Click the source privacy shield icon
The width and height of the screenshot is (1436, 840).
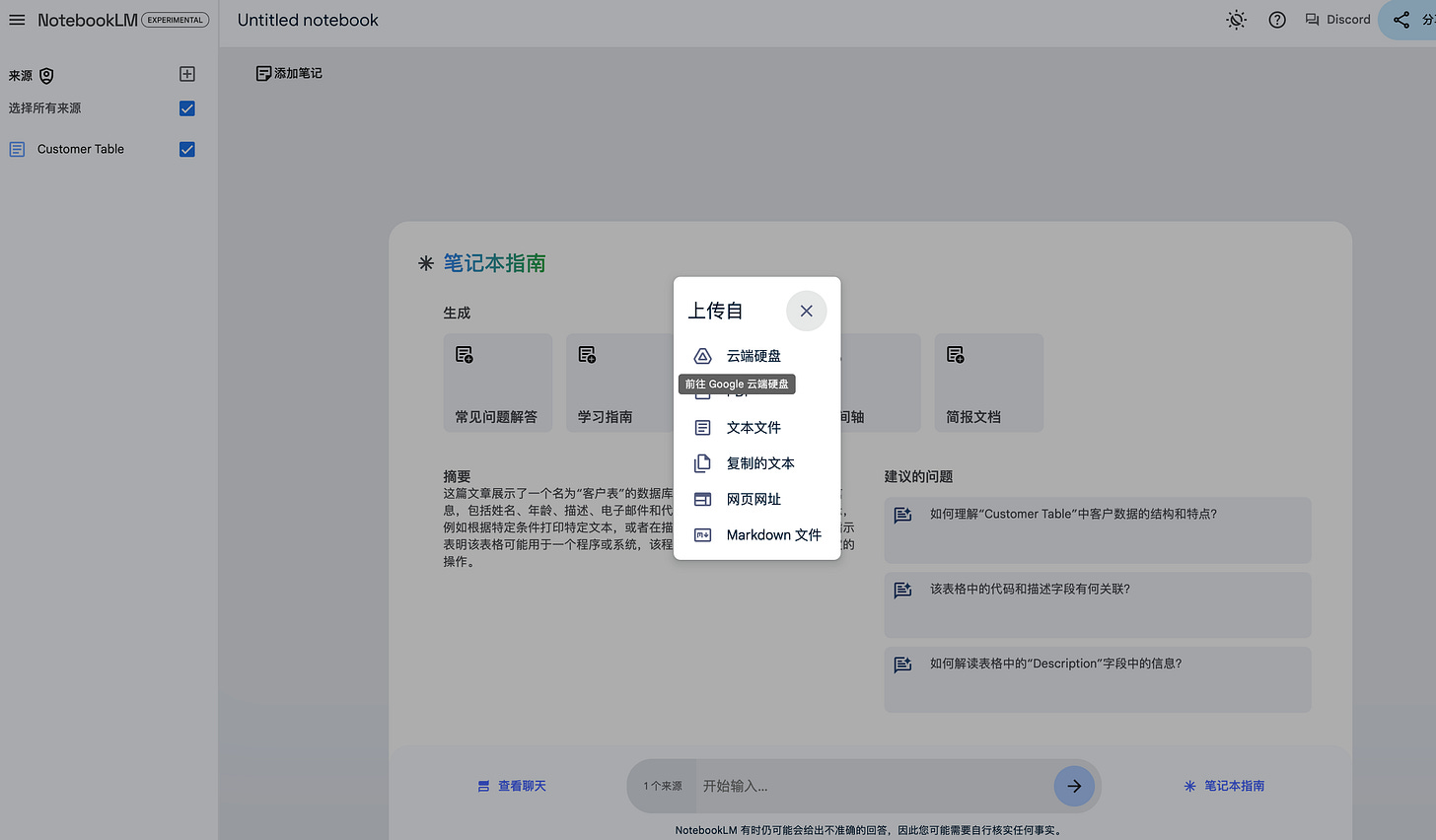pyautogui.click(x=46, y=76)
